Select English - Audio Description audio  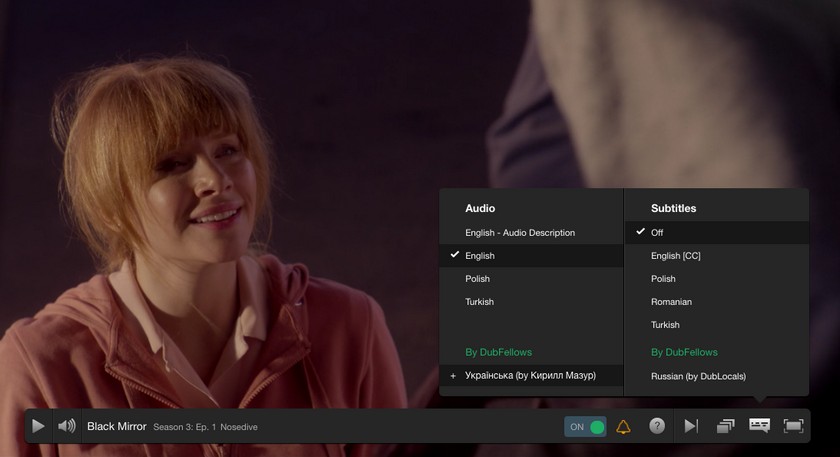pos(531,233)
